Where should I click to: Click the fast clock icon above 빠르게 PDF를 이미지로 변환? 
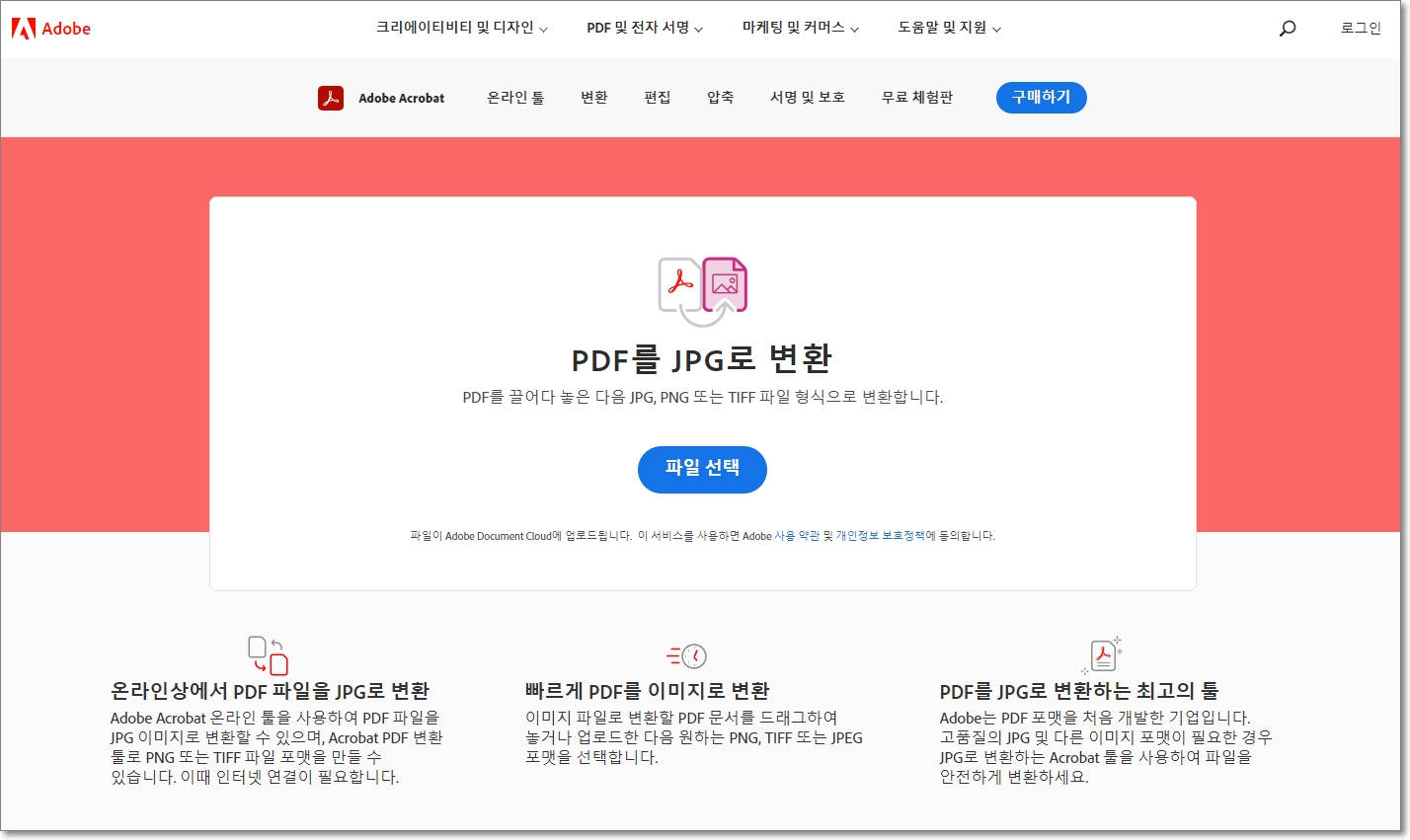[687, 655]
